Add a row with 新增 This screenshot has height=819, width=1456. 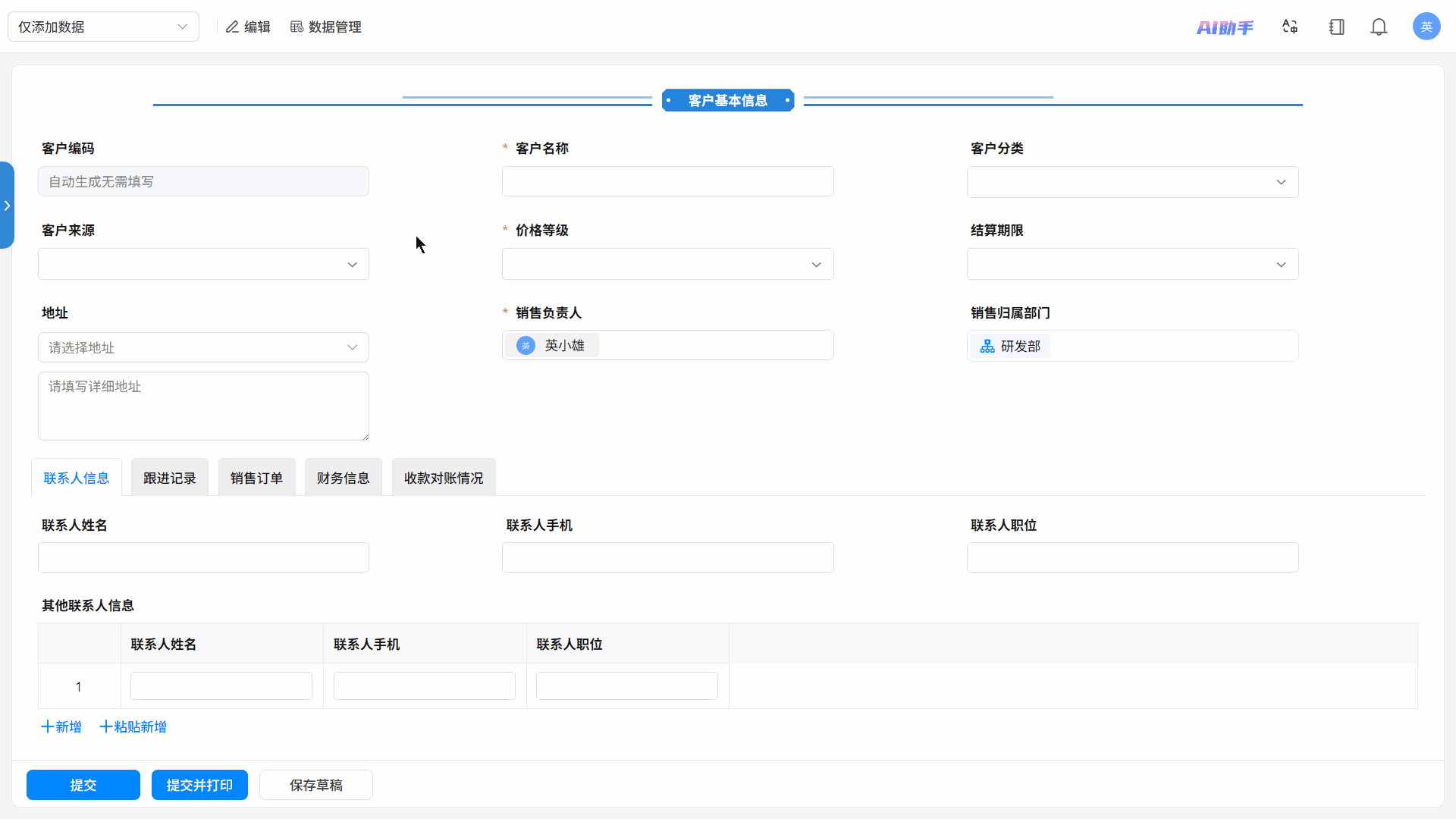(61, 726)
